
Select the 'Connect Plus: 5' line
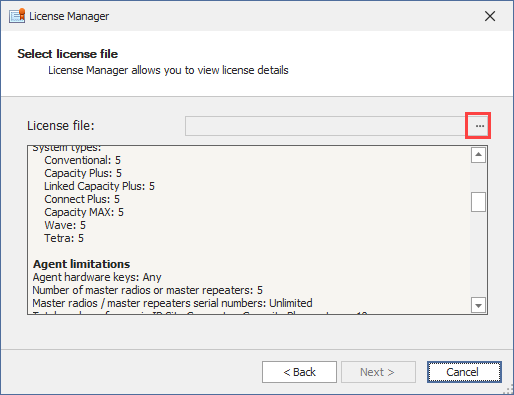click(x=82, y=199)
